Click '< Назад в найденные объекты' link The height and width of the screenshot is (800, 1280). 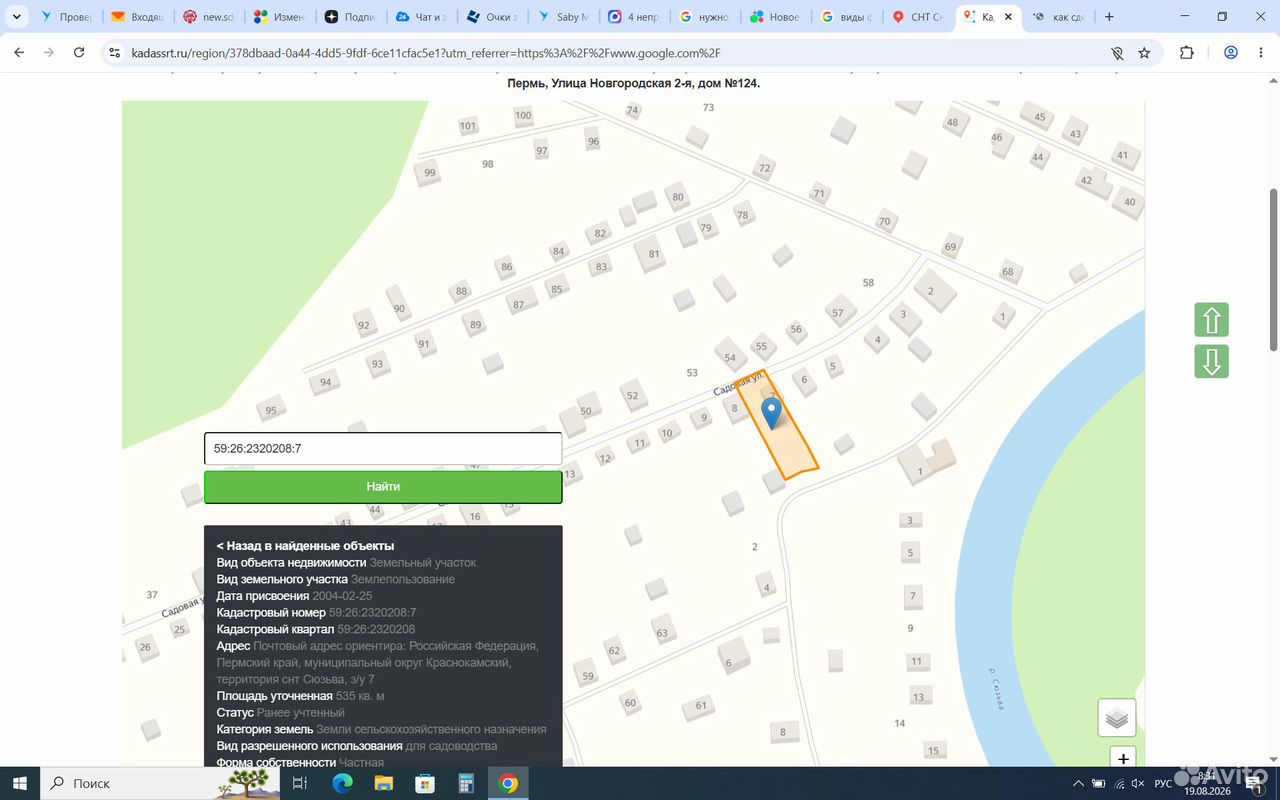click(305, 546)
